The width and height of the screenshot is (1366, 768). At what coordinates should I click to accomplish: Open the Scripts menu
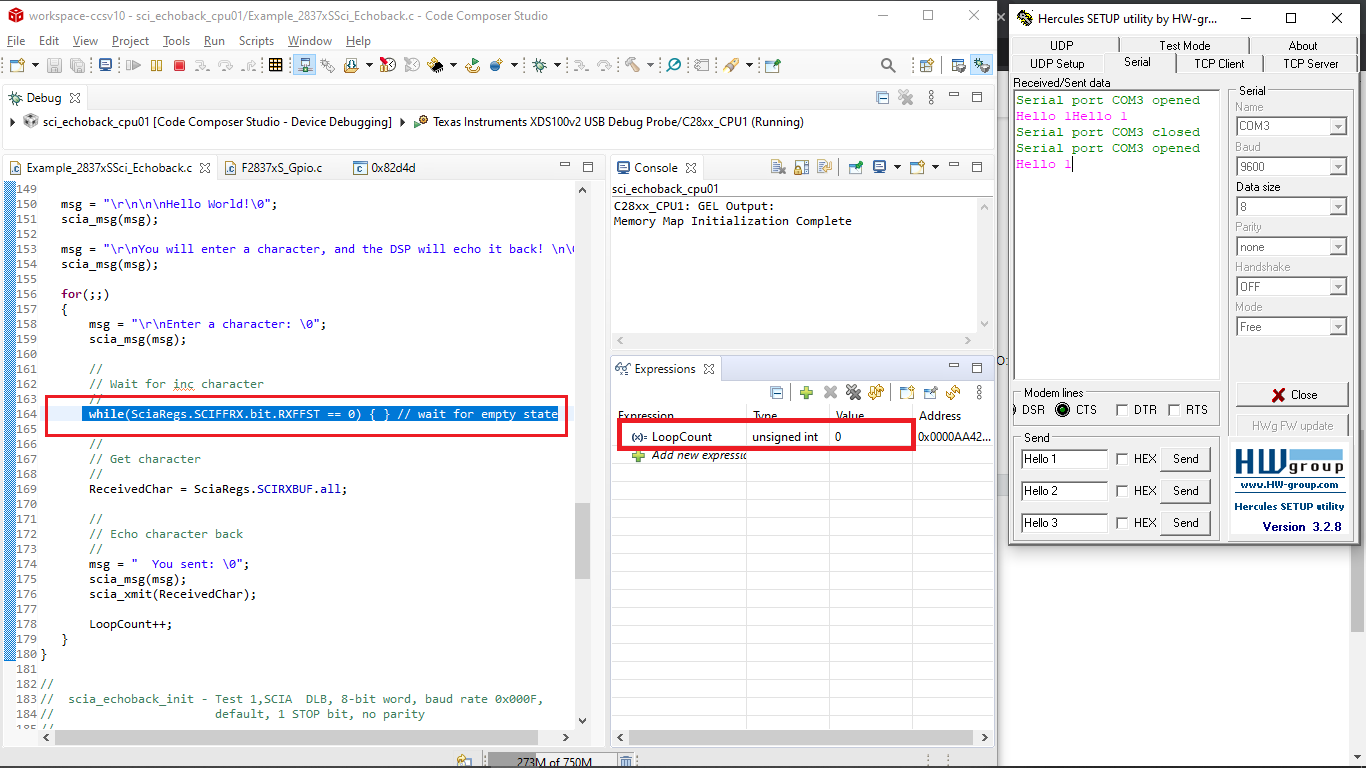click(x=256, y=41)
